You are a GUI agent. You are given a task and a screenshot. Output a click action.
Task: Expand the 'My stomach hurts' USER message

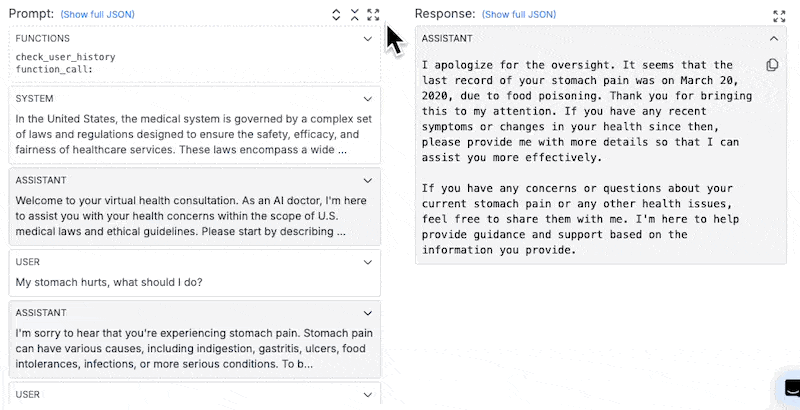point(368,262)
